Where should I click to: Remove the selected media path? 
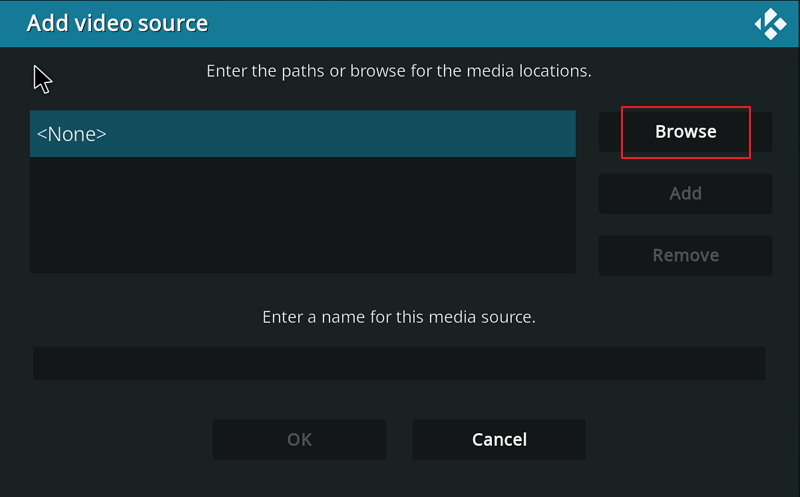coord(685,255)
